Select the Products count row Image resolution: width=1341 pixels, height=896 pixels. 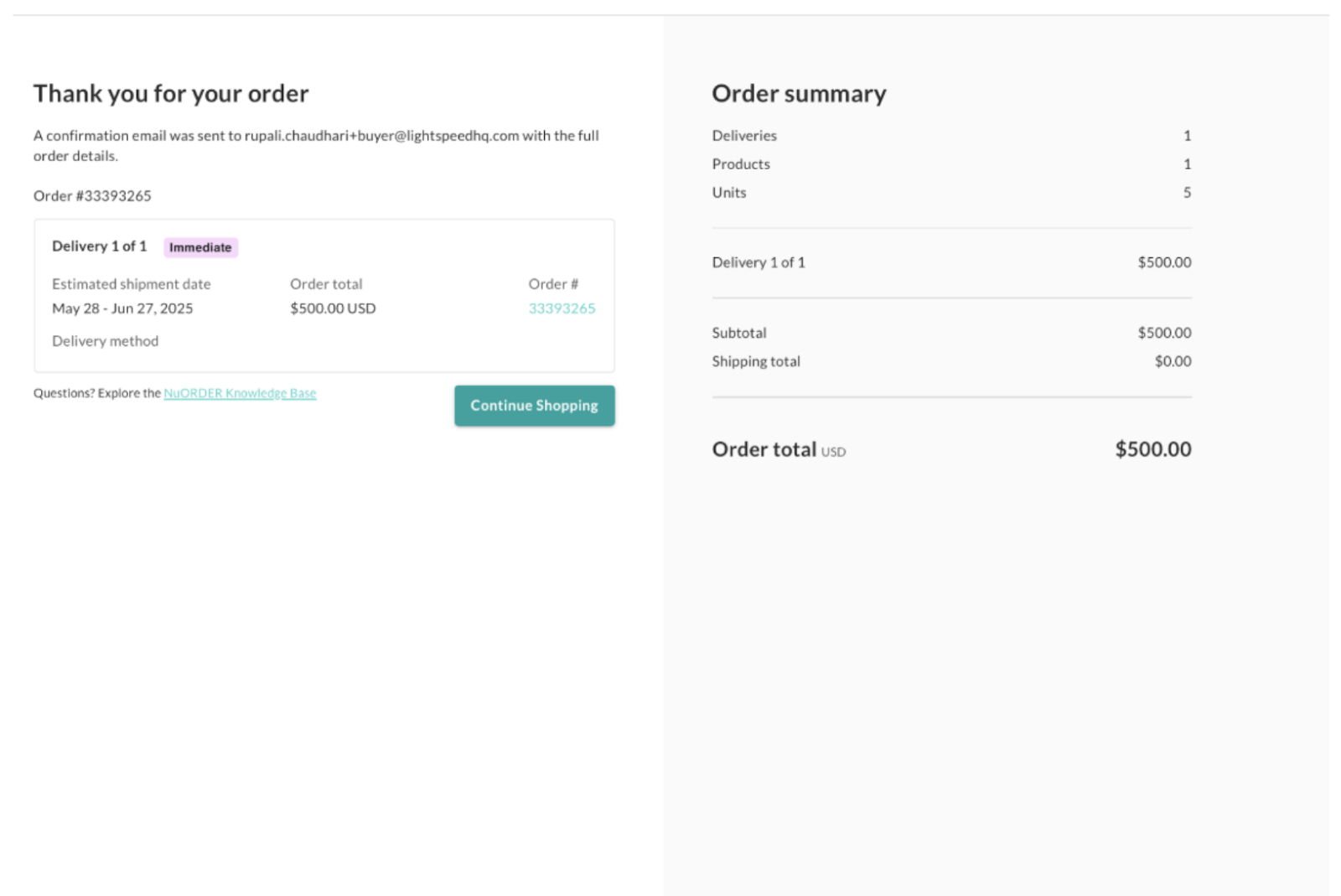point(741,163)
